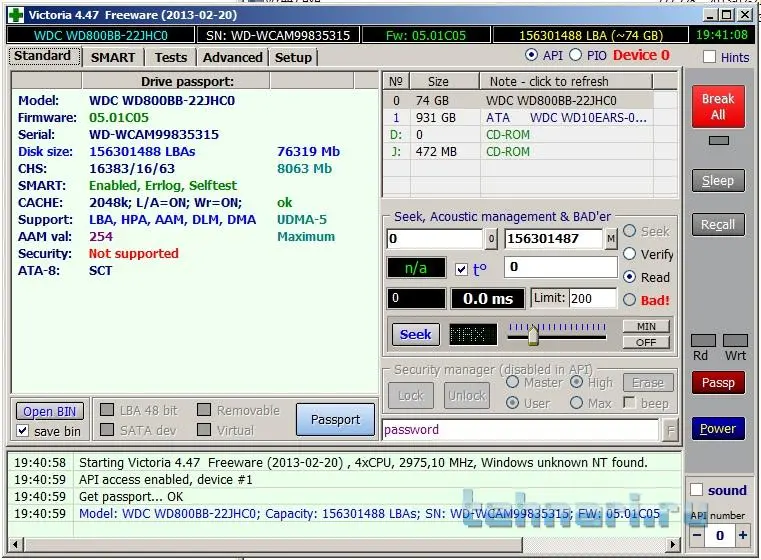Click the acoustic management slider handle
761x560 pixels.
pos(533,335)
